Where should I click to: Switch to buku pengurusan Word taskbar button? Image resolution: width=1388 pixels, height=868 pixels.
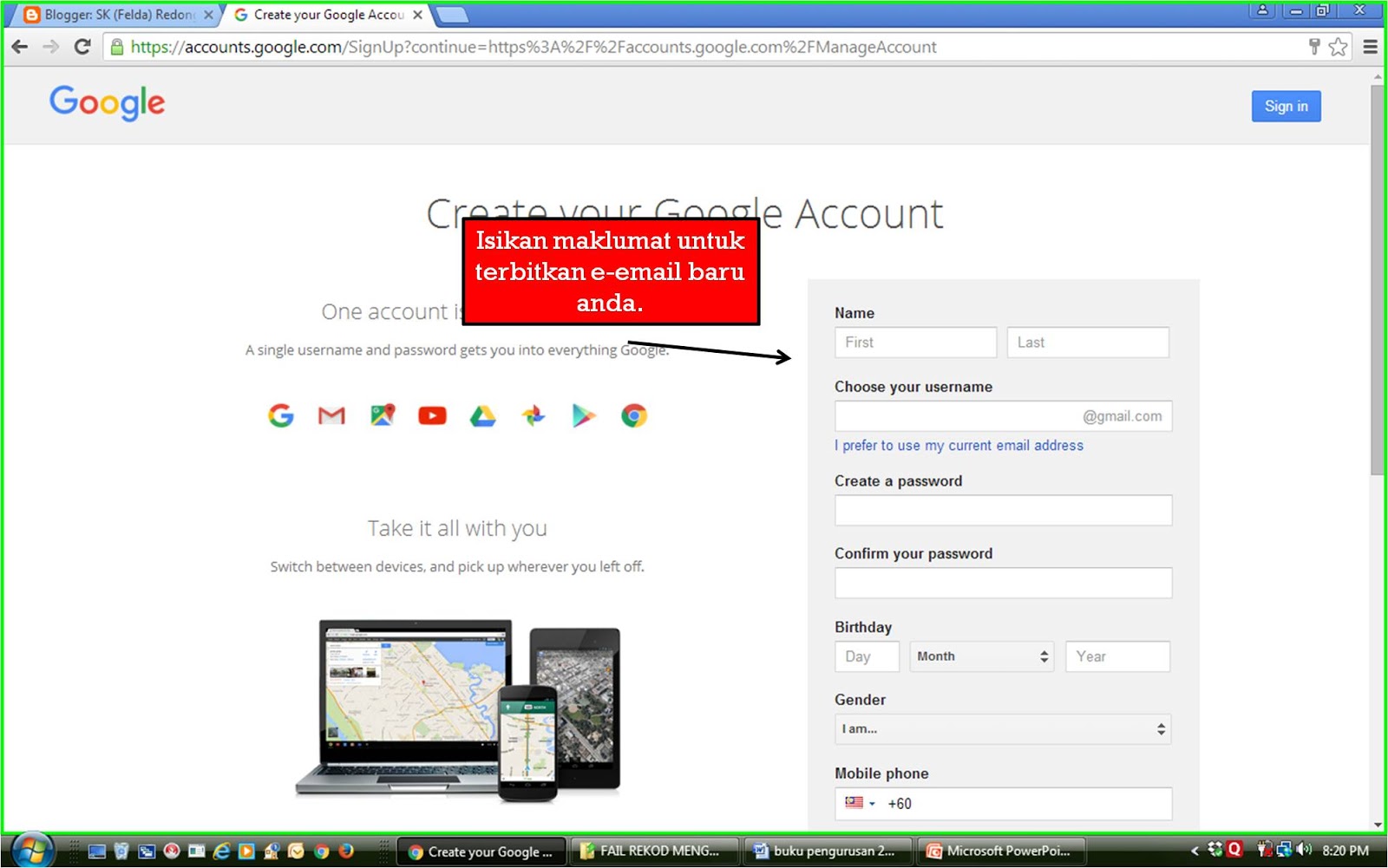828,851
